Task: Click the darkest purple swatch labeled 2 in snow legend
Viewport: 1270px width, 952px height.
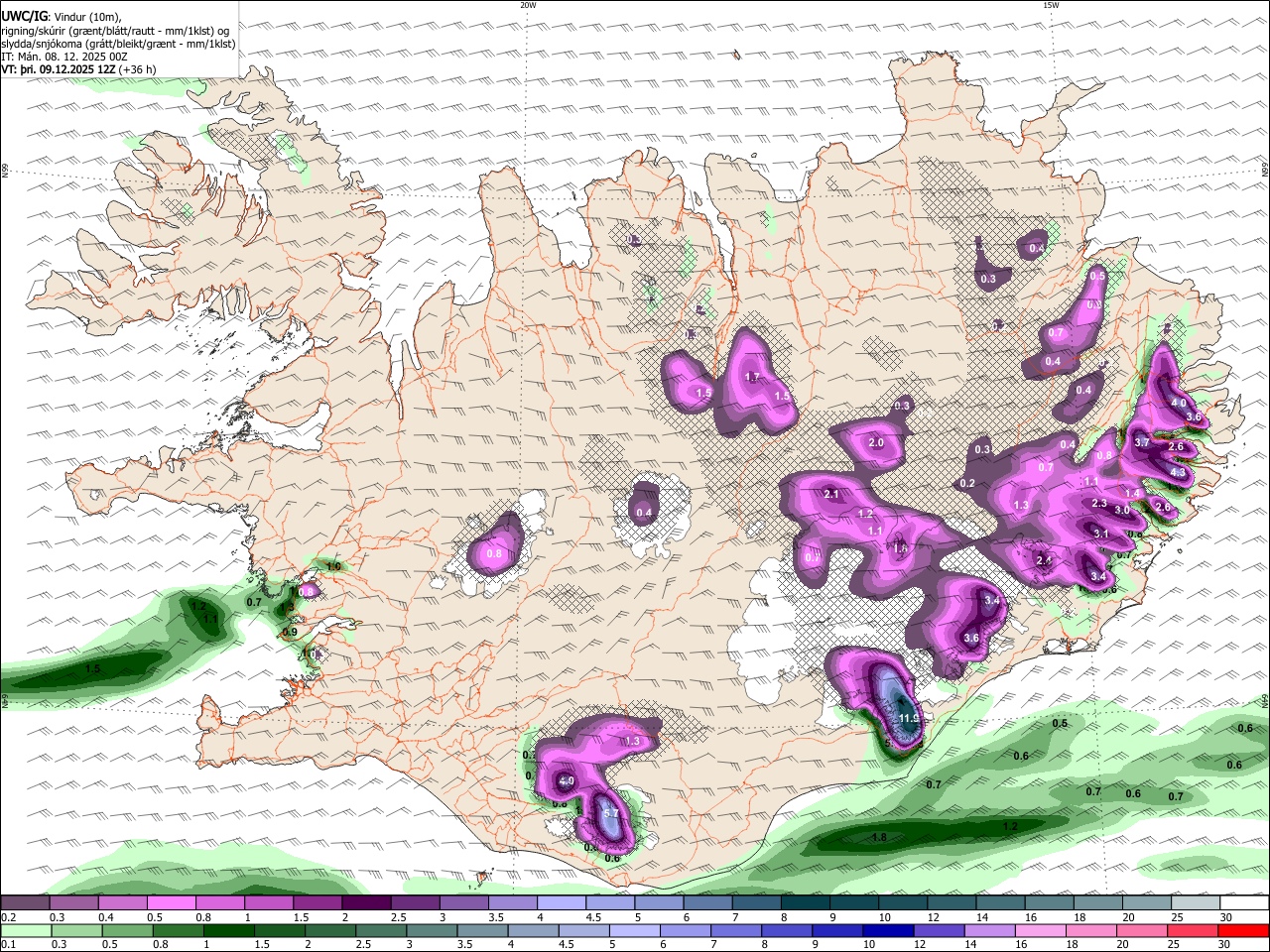Action: pos(366,902)
